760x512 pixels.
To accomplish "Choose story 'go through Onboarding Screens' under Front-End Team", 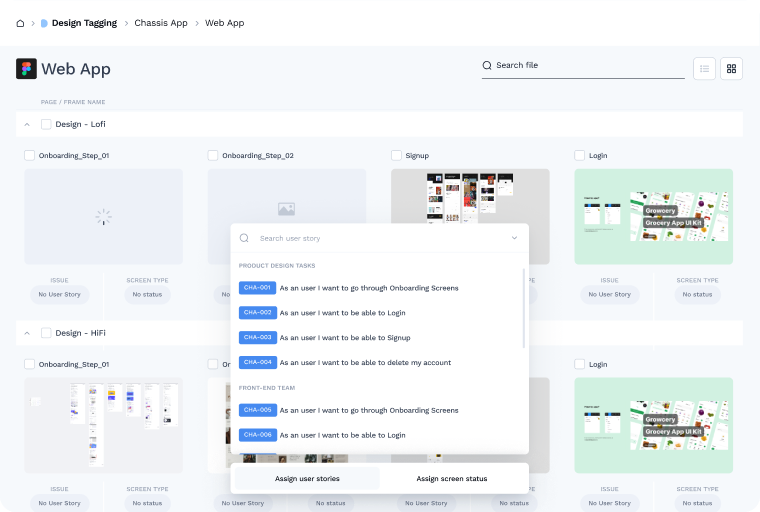I will [x=369, y=410].
